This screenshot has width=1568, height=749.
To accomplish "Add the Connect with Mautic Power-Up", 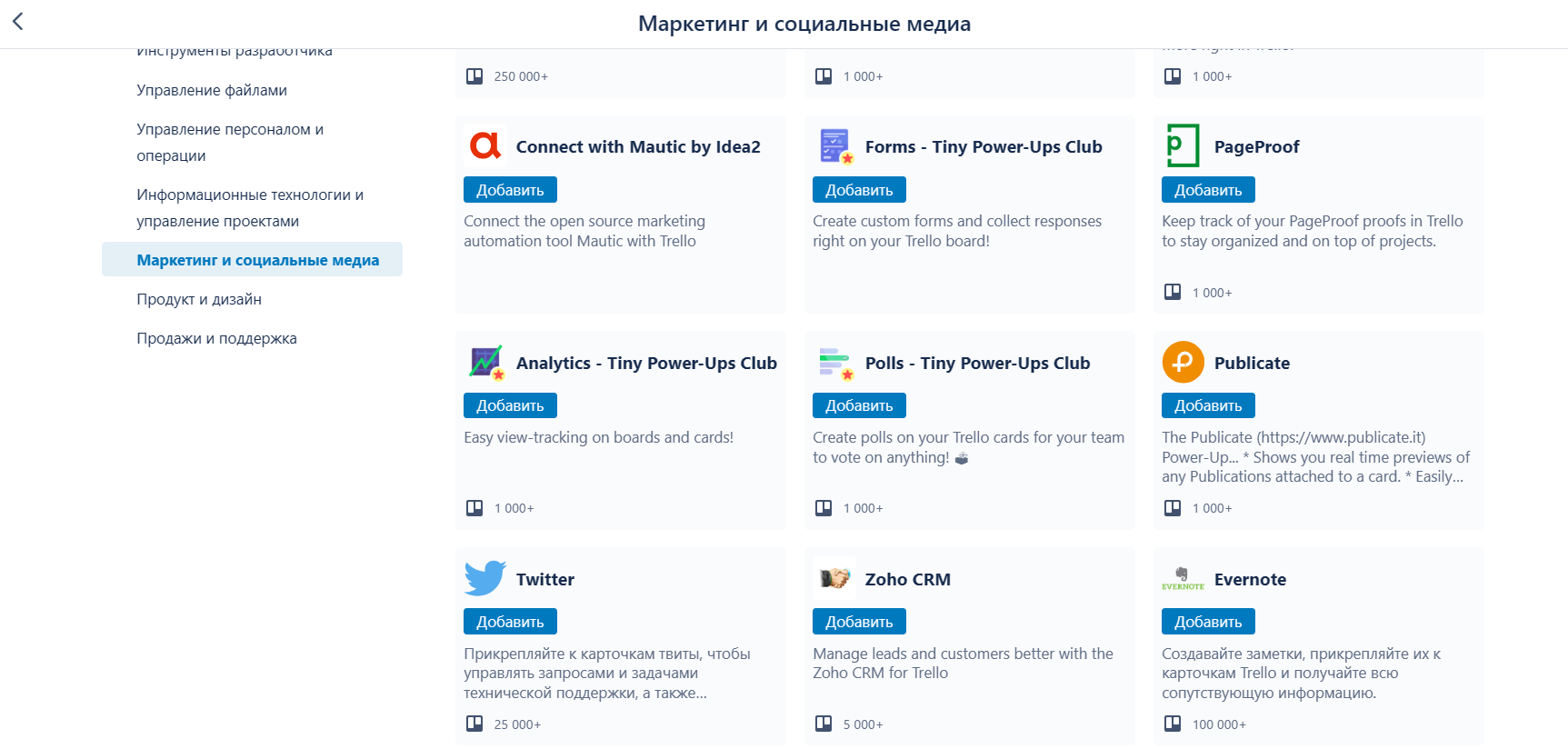I will click(510, 190).
